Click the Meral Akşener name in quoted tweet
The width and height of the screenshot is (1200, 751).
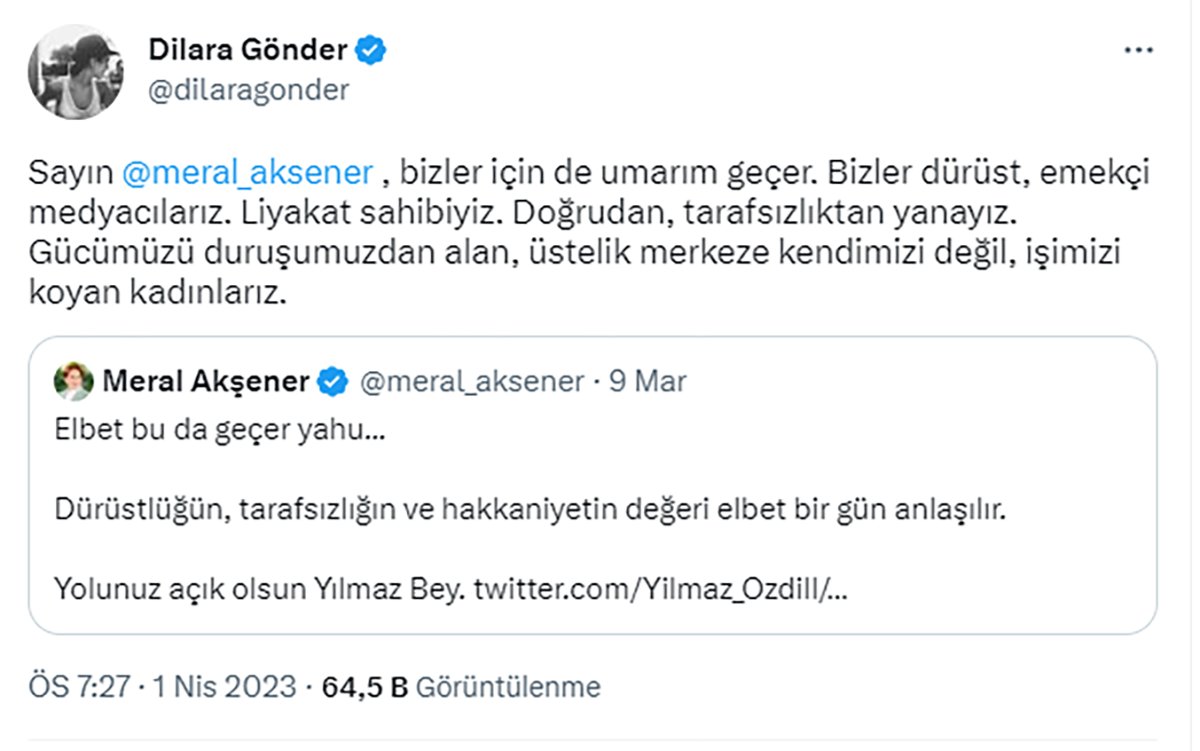(x=206, y=382)
